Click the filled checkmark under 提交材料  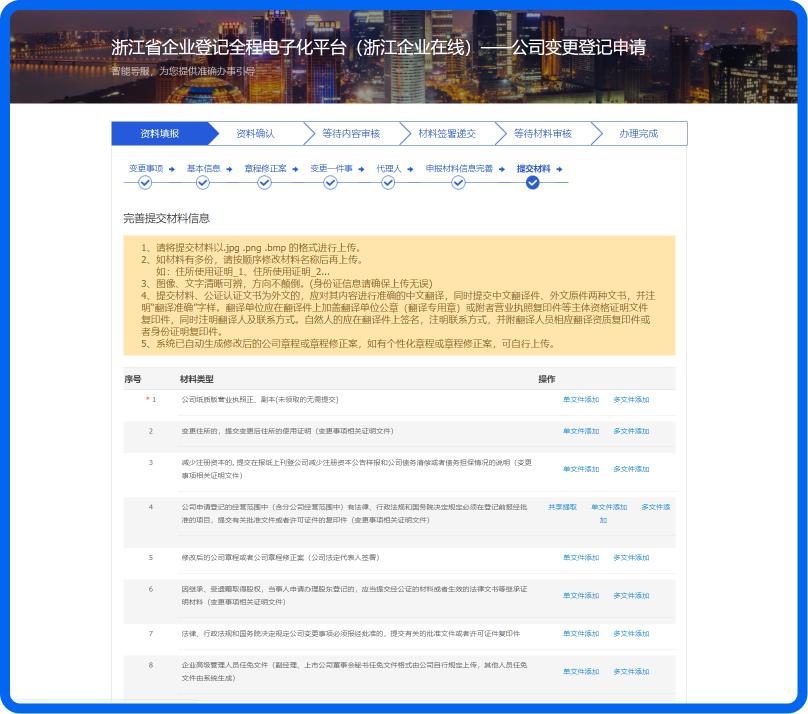533,182
